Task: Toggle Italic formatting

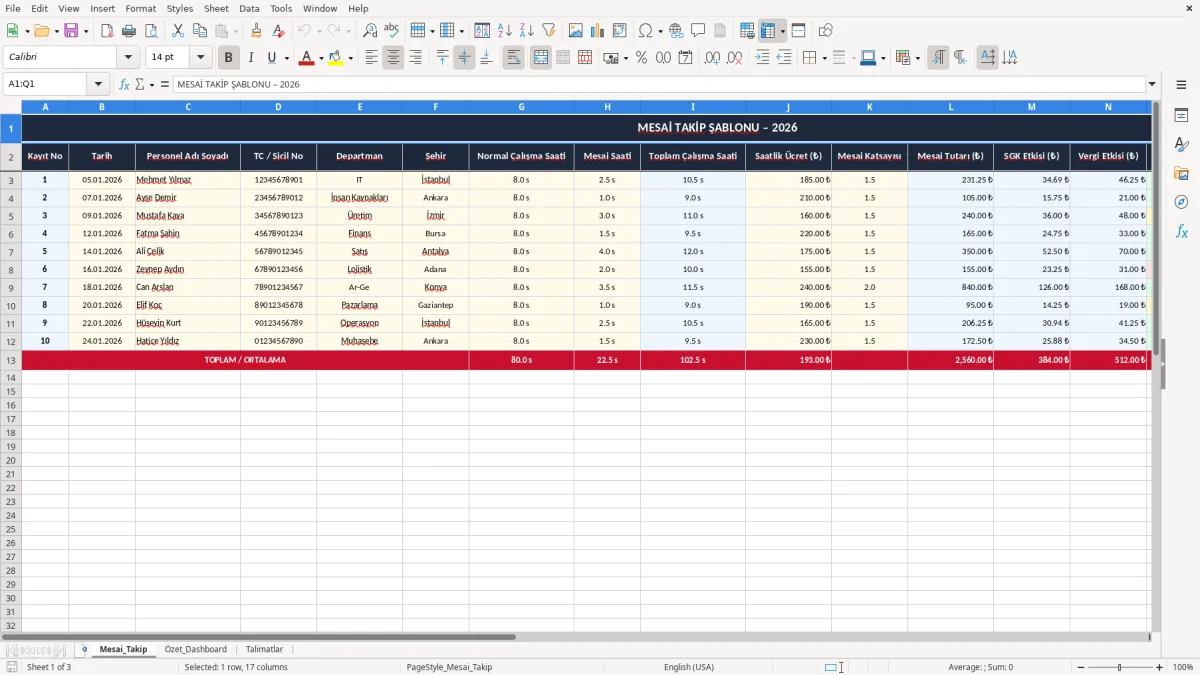Action: click(251, 58)
